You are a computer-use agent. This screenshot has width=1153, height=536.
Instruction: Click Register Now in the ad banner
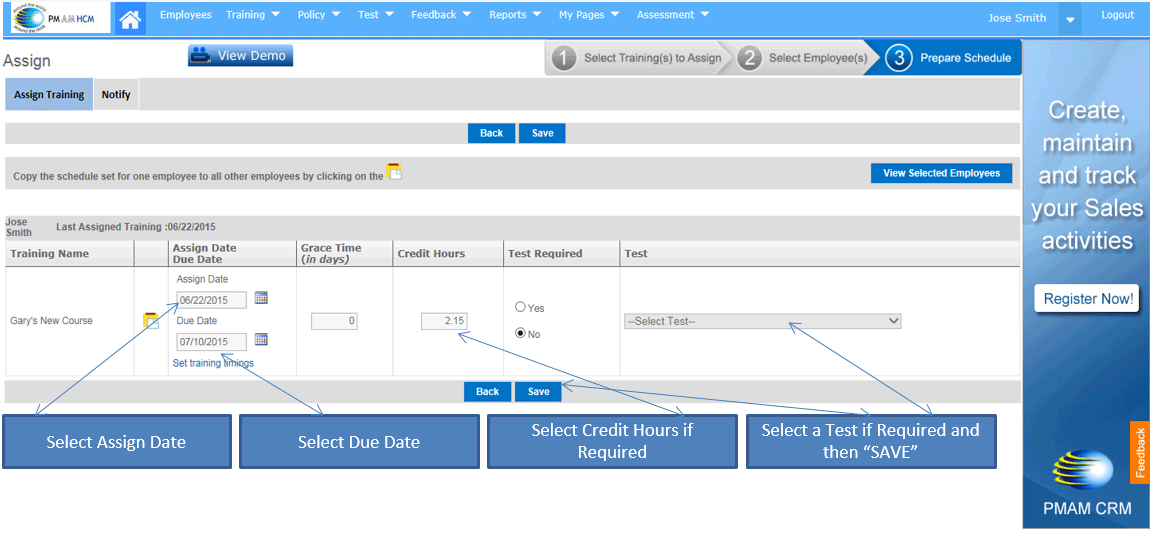(1087, 299)
